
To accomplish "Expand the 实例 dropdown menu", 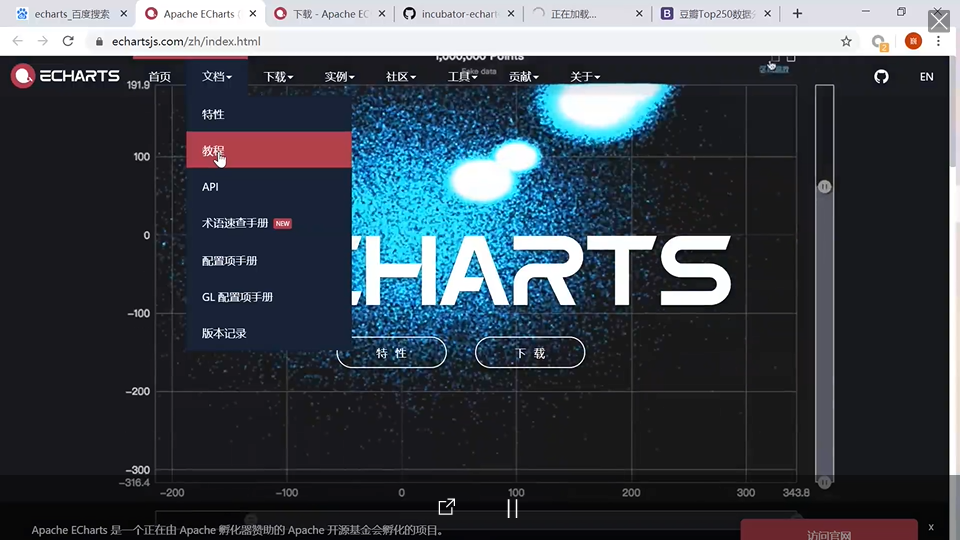I will click(339, 77).
